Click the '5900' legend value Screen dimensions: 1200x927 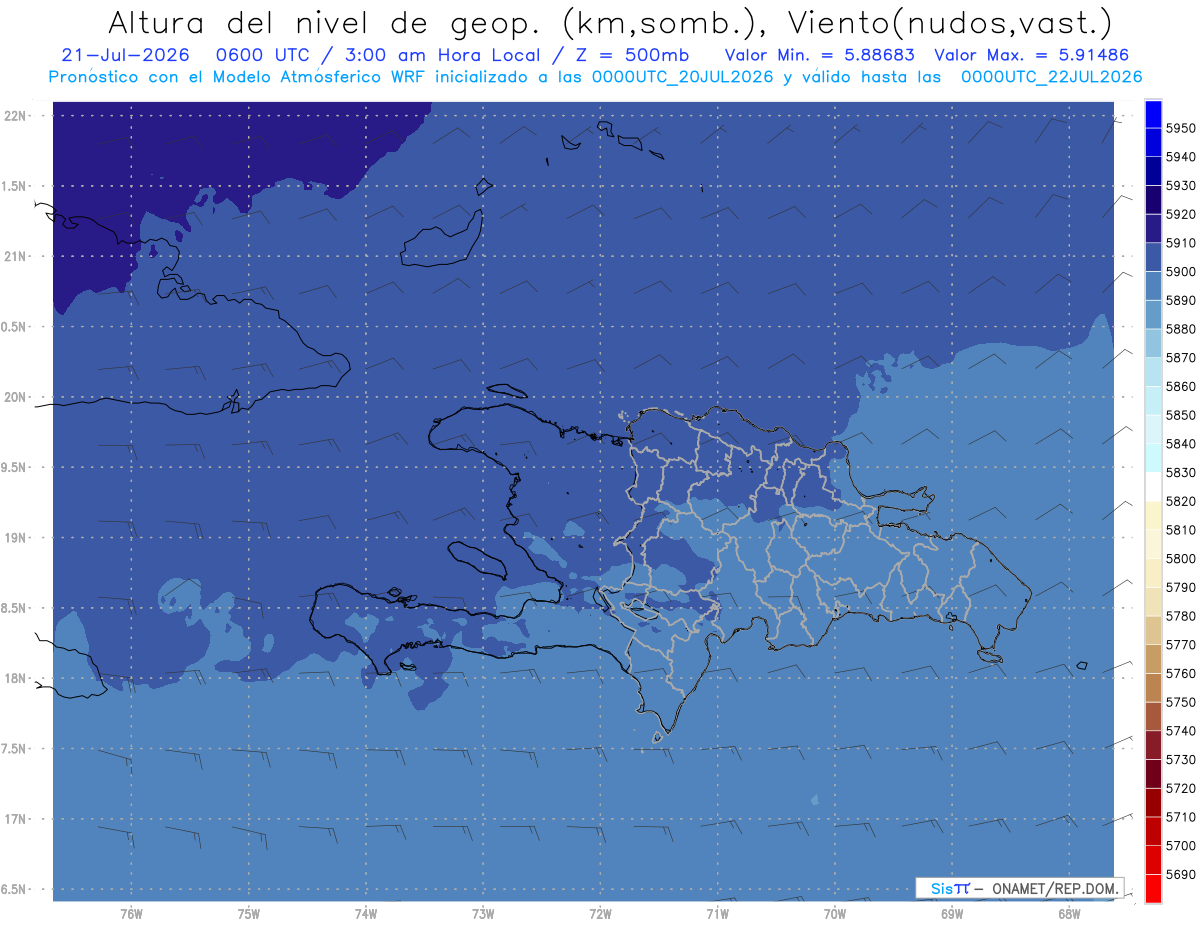(x=1180, y=272)
